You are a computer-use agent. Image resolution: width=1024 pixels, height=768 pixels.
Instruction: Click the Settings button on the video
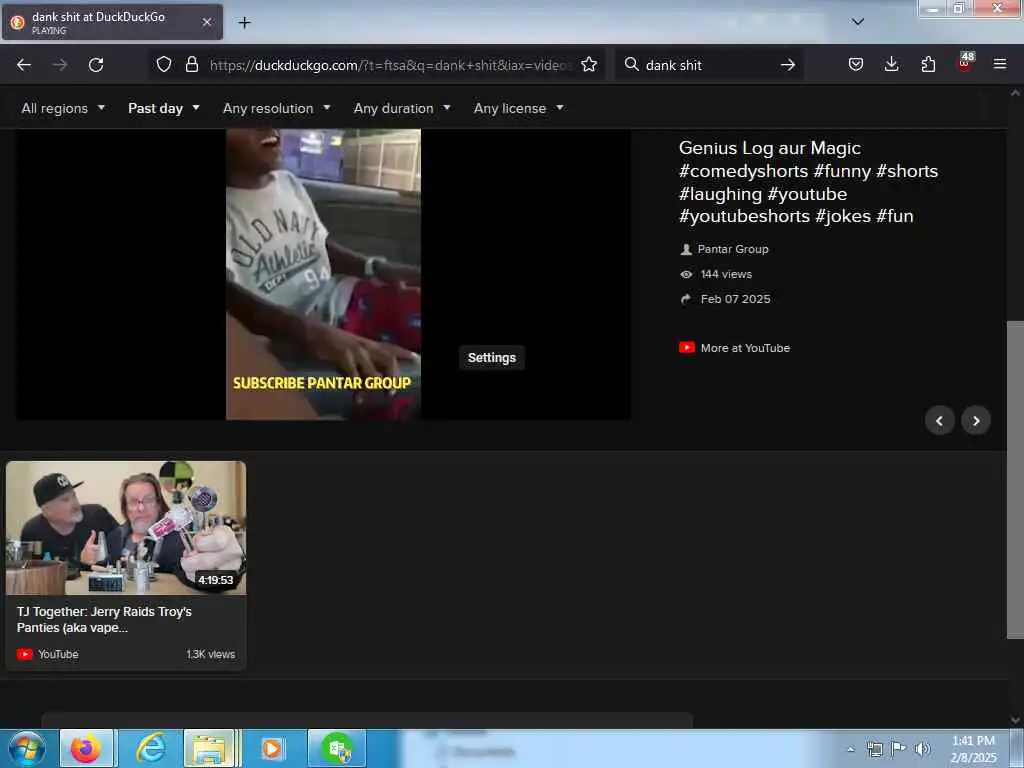point(492,357)
